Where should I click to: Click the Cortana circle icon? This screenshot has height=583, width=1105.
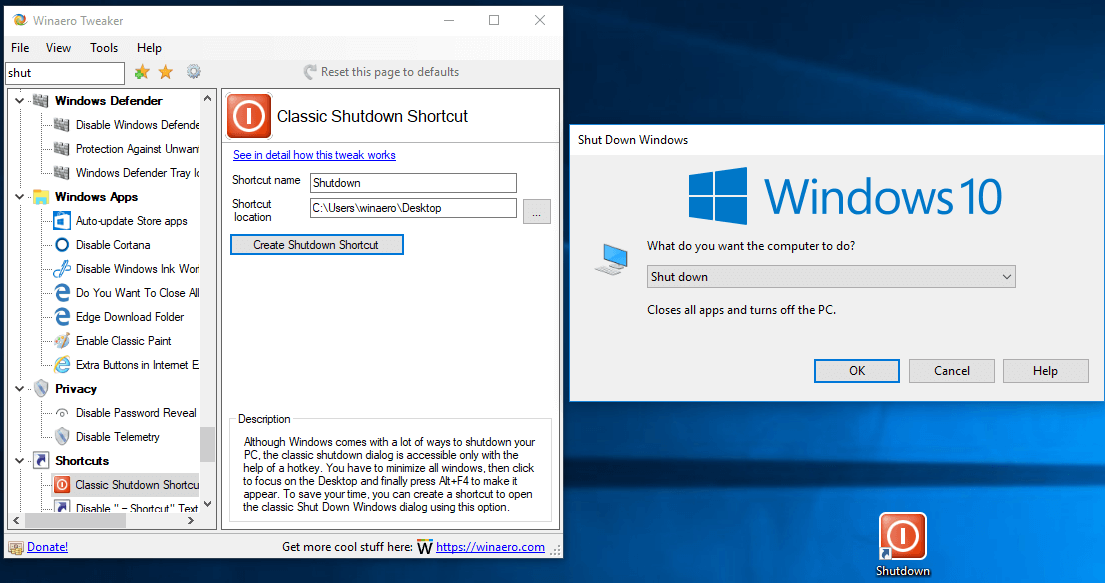coord(62,245)
